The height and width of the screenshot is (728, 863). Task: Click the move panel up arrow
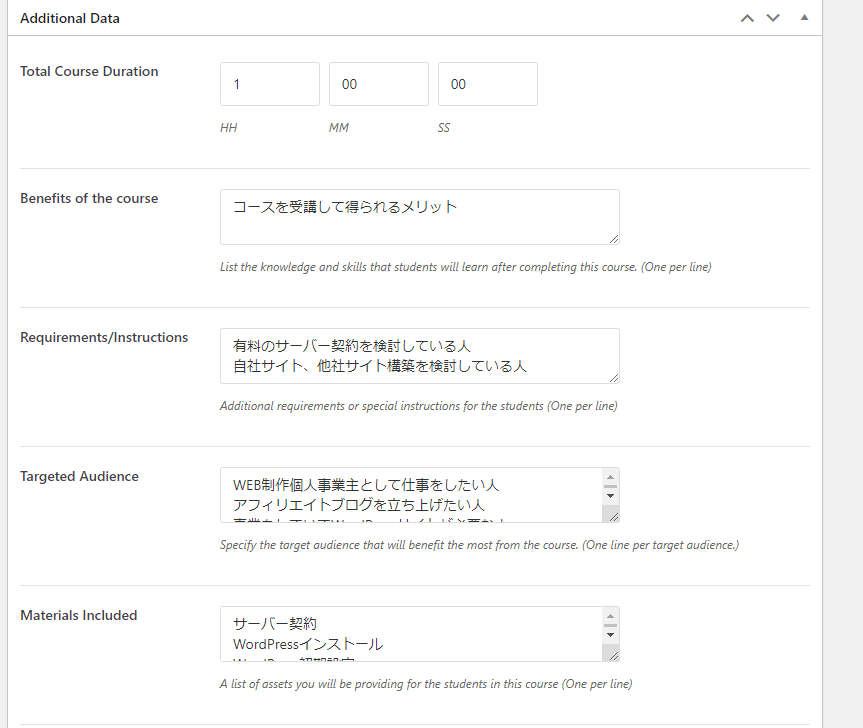pyautogui.click(x=746, y=18)
